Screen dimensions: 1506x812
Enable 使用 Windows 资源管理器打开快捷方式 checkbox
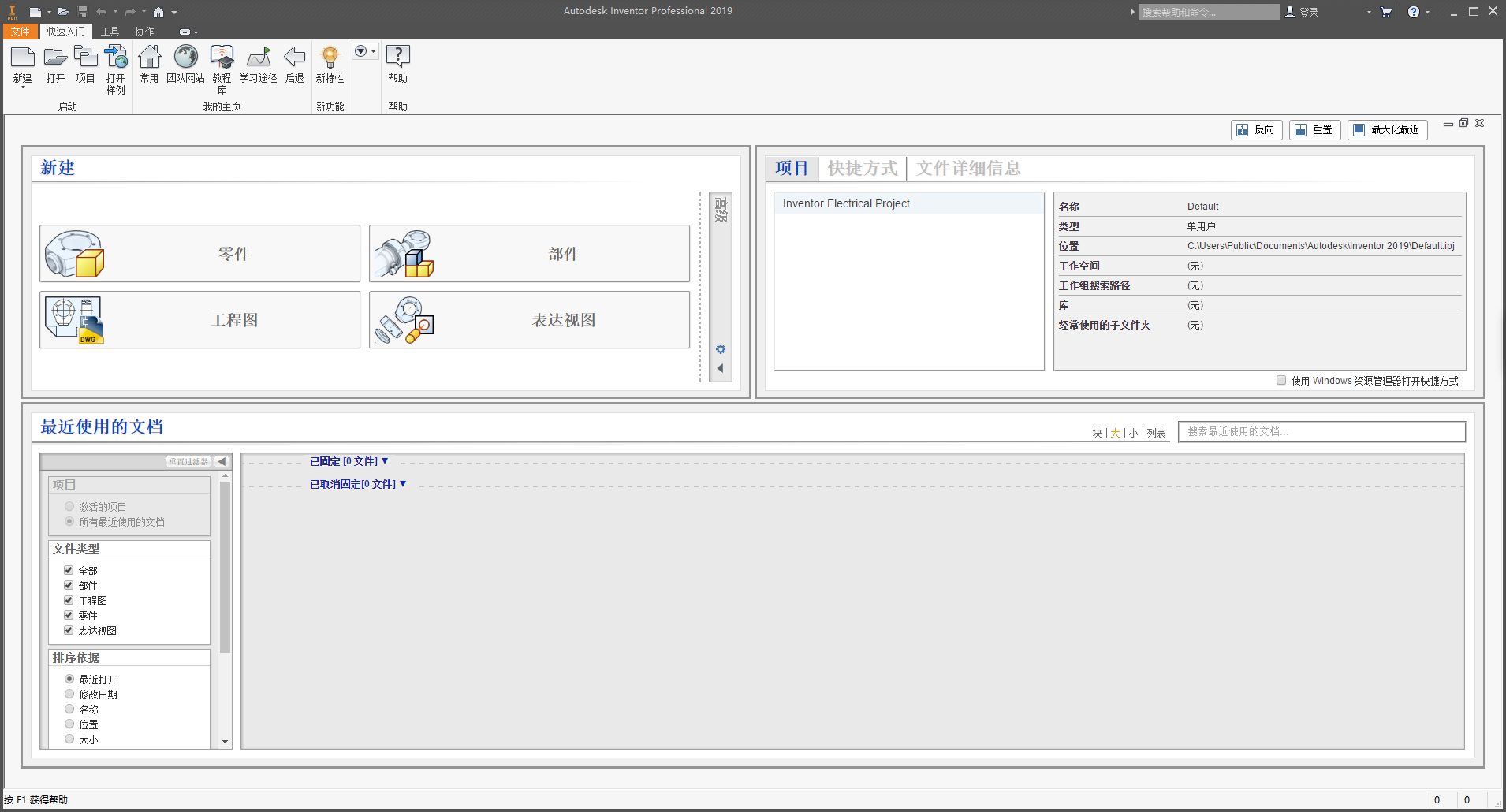coord(1281,380)
